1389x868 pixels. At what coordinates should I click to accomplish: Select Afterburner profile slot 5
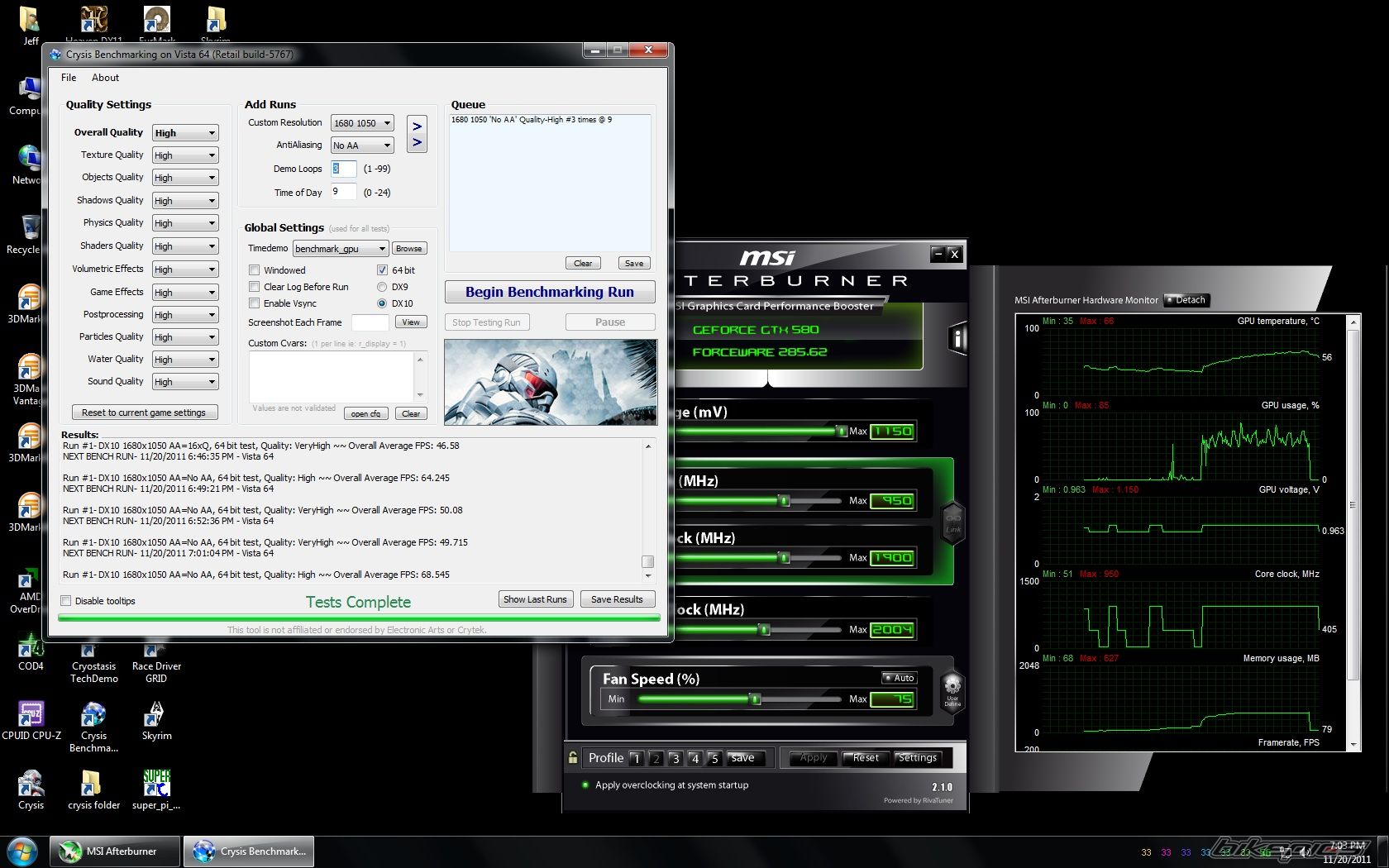click(x=715, y=758)
